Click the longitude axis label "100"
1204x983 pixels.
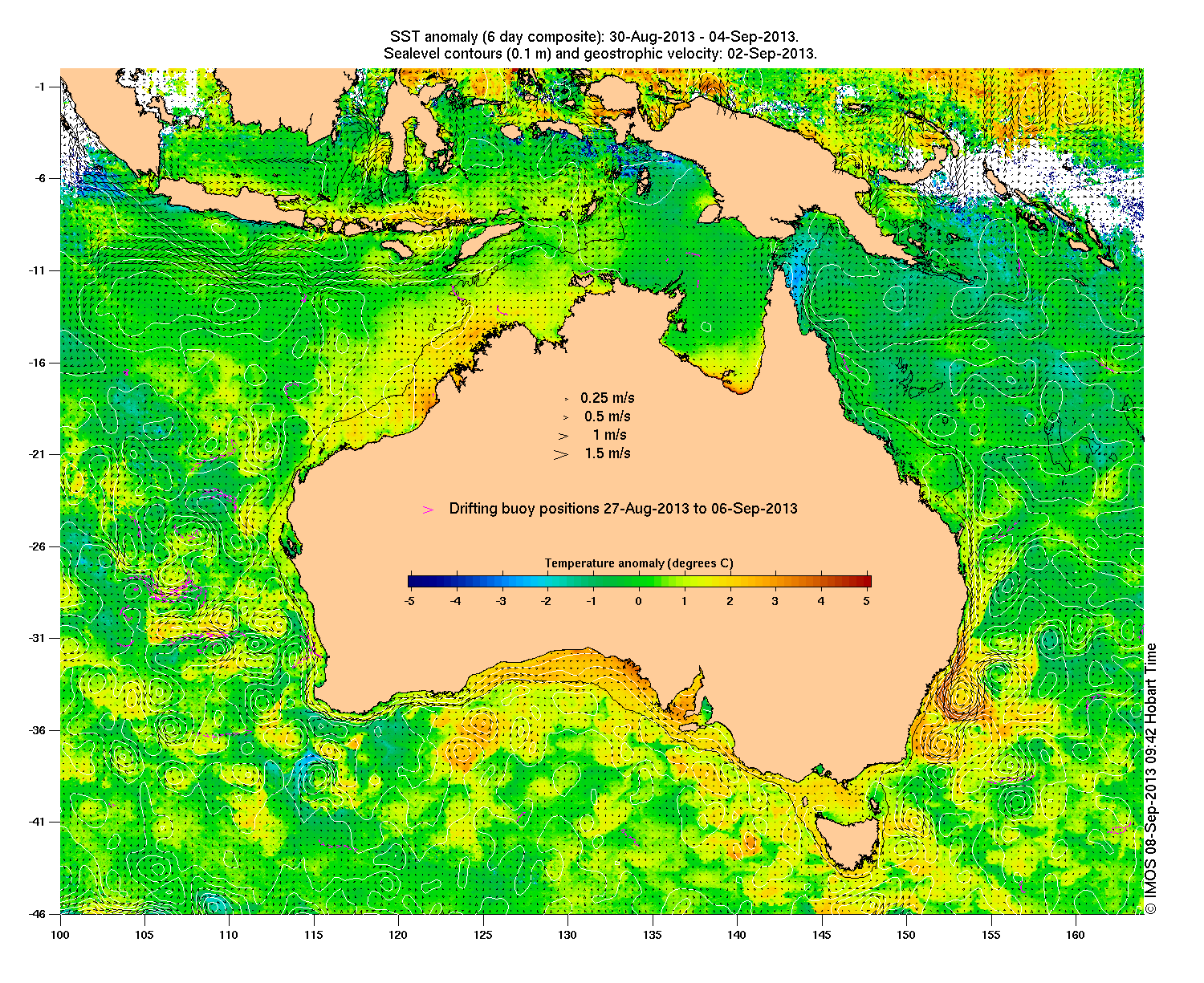[60, 935]
